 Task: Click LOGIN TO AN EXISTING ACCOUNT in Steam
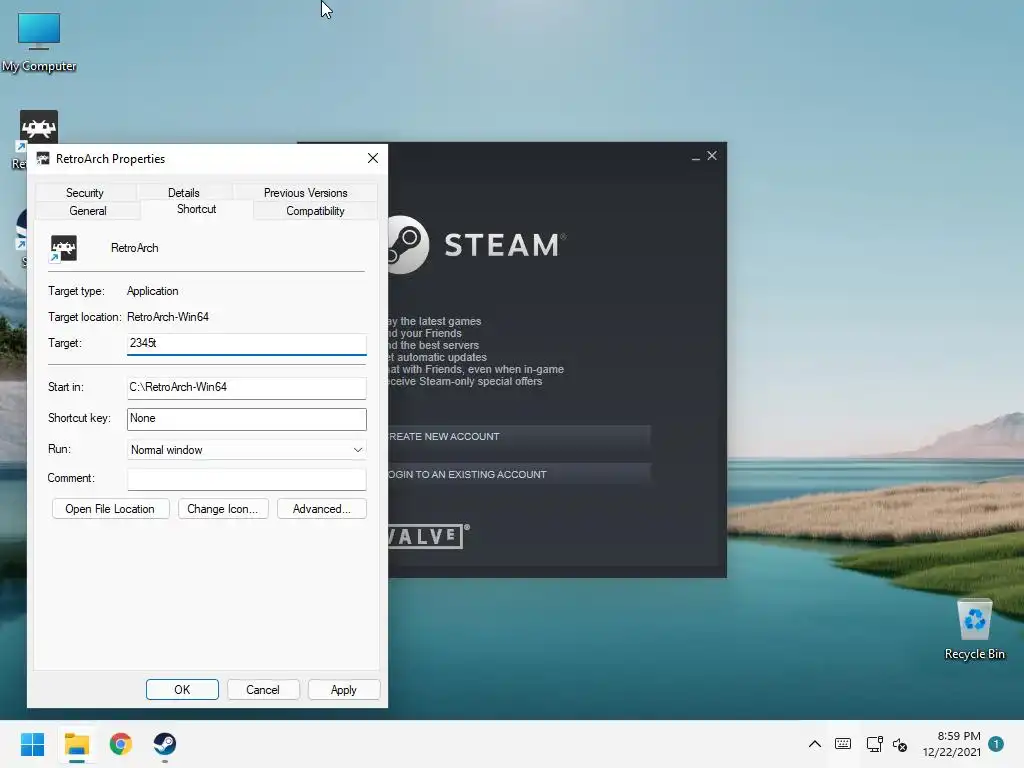click(x=519, y=474)
